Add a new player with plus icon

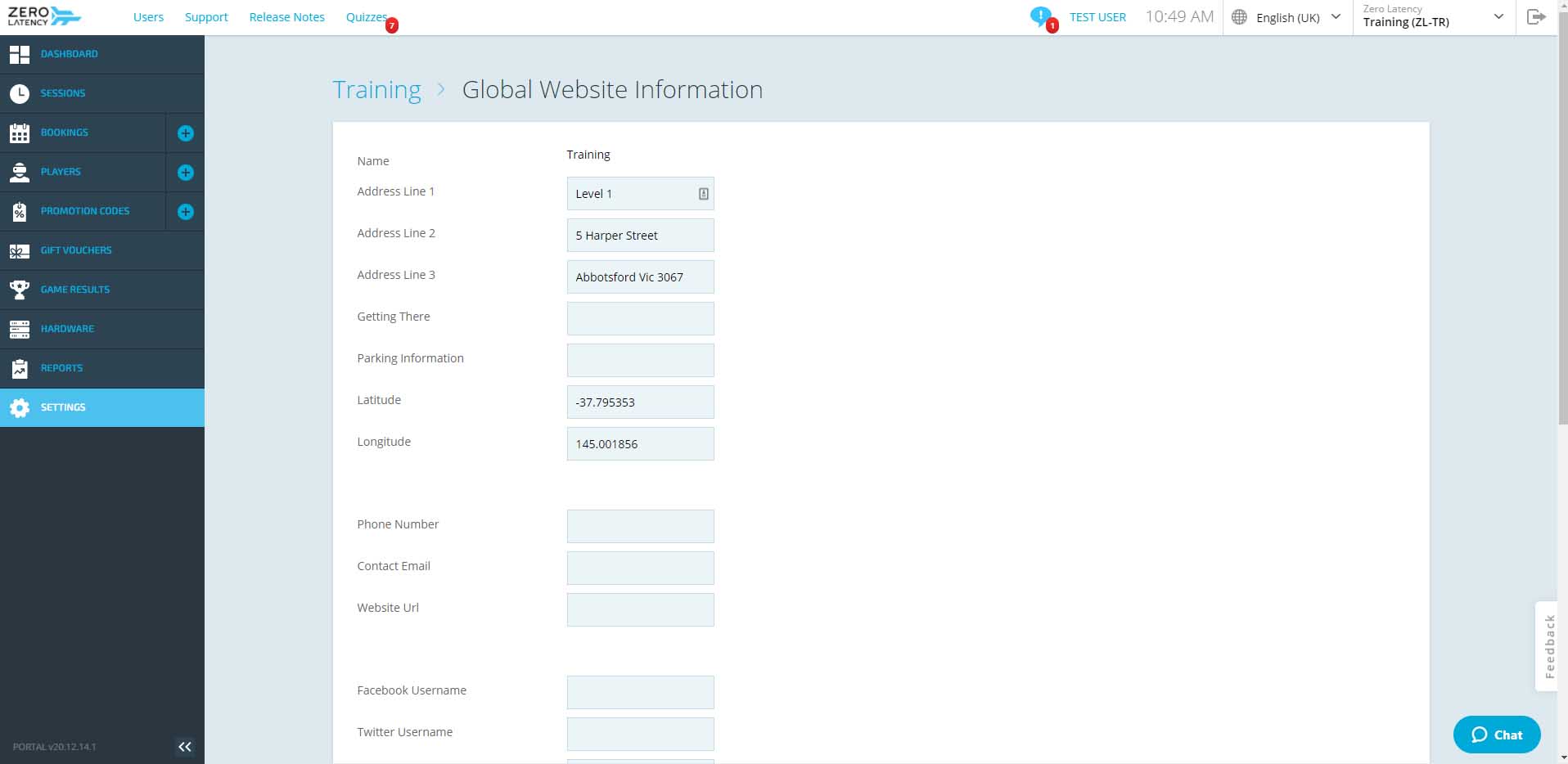tap(186, 173)
